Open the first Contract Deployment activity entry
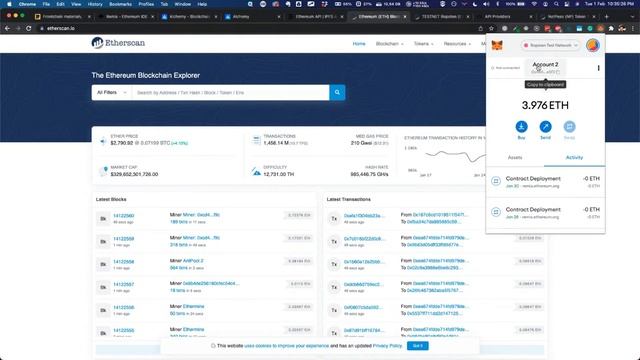 pyautogui.click(x=545, y=182)
